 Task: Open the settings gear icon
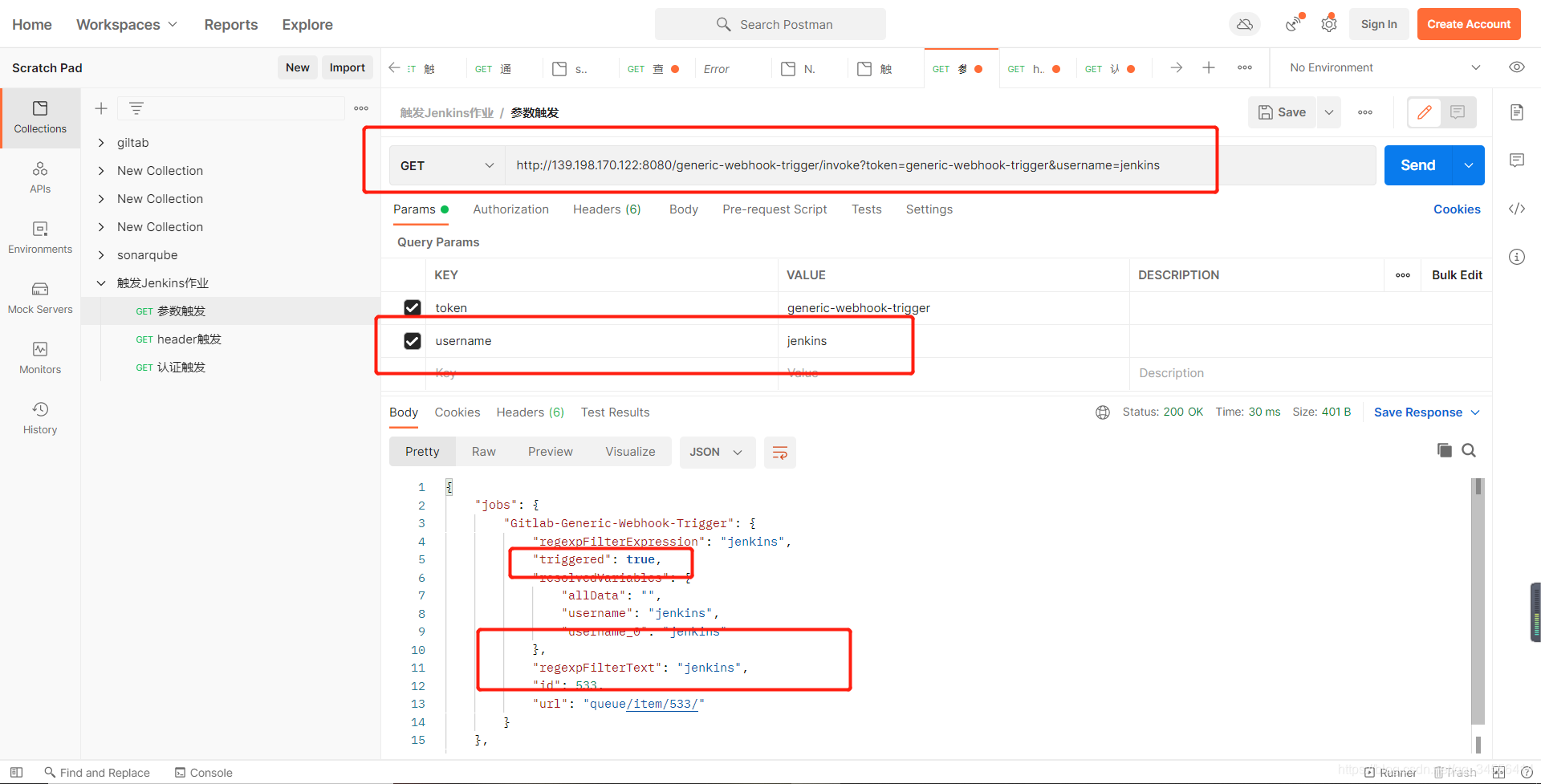pos(1329,24)
